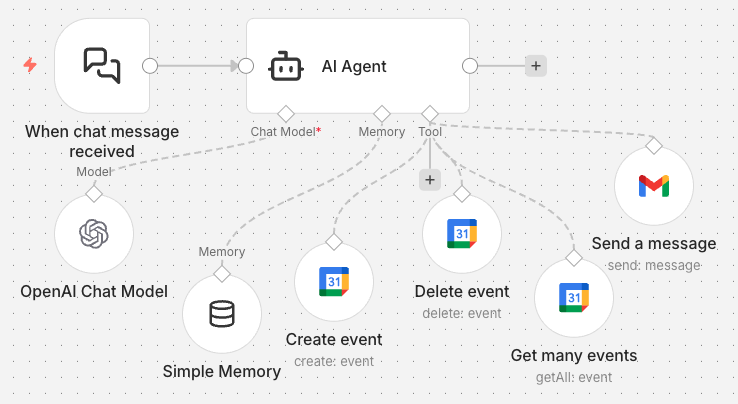Viewport: 738px width, 404px height.
Task: Add a node after AI Agent output
Action: point(536,66)
